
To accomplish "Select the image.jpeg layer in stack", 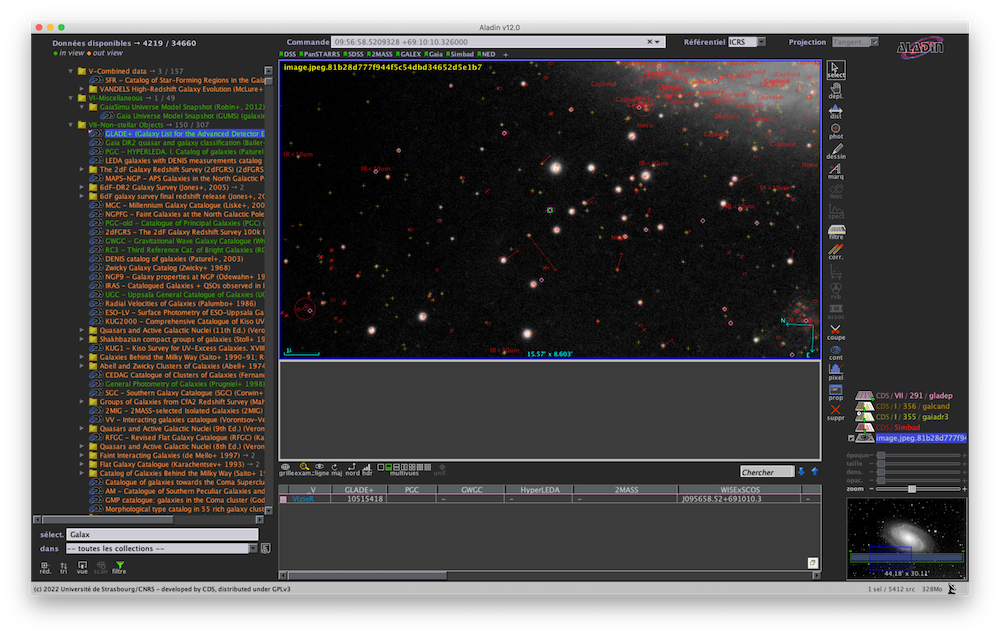I will [x=920, y=438].
